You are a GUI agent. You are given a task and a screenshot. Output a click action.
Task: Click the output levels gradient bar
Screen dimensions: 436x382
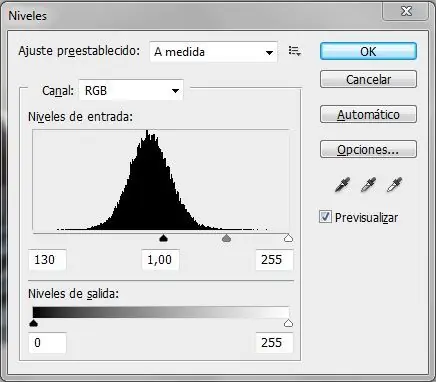[161, 312]
